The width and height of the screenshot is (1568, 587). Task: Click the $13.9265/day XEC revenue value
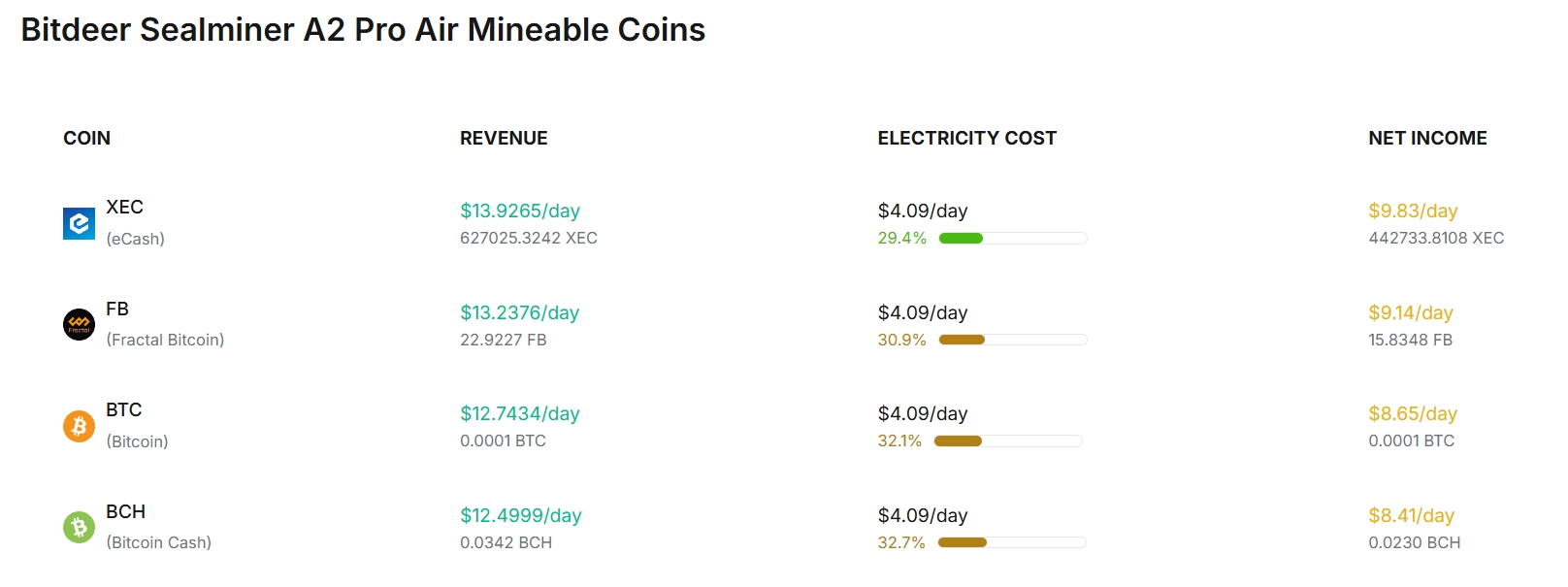pyautogui.click(x=520, y=211)
